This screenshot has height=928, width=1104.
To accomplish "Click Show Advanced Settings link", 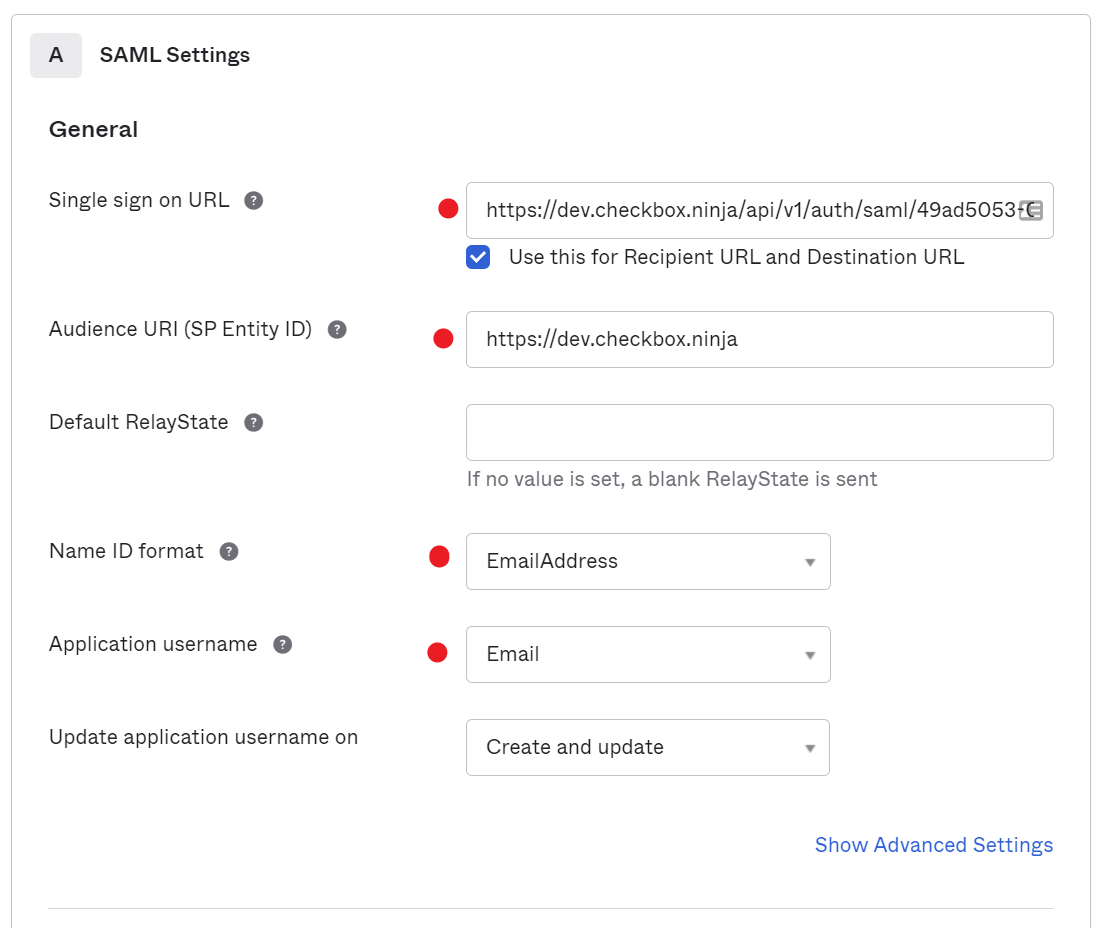I will point(934,845).
